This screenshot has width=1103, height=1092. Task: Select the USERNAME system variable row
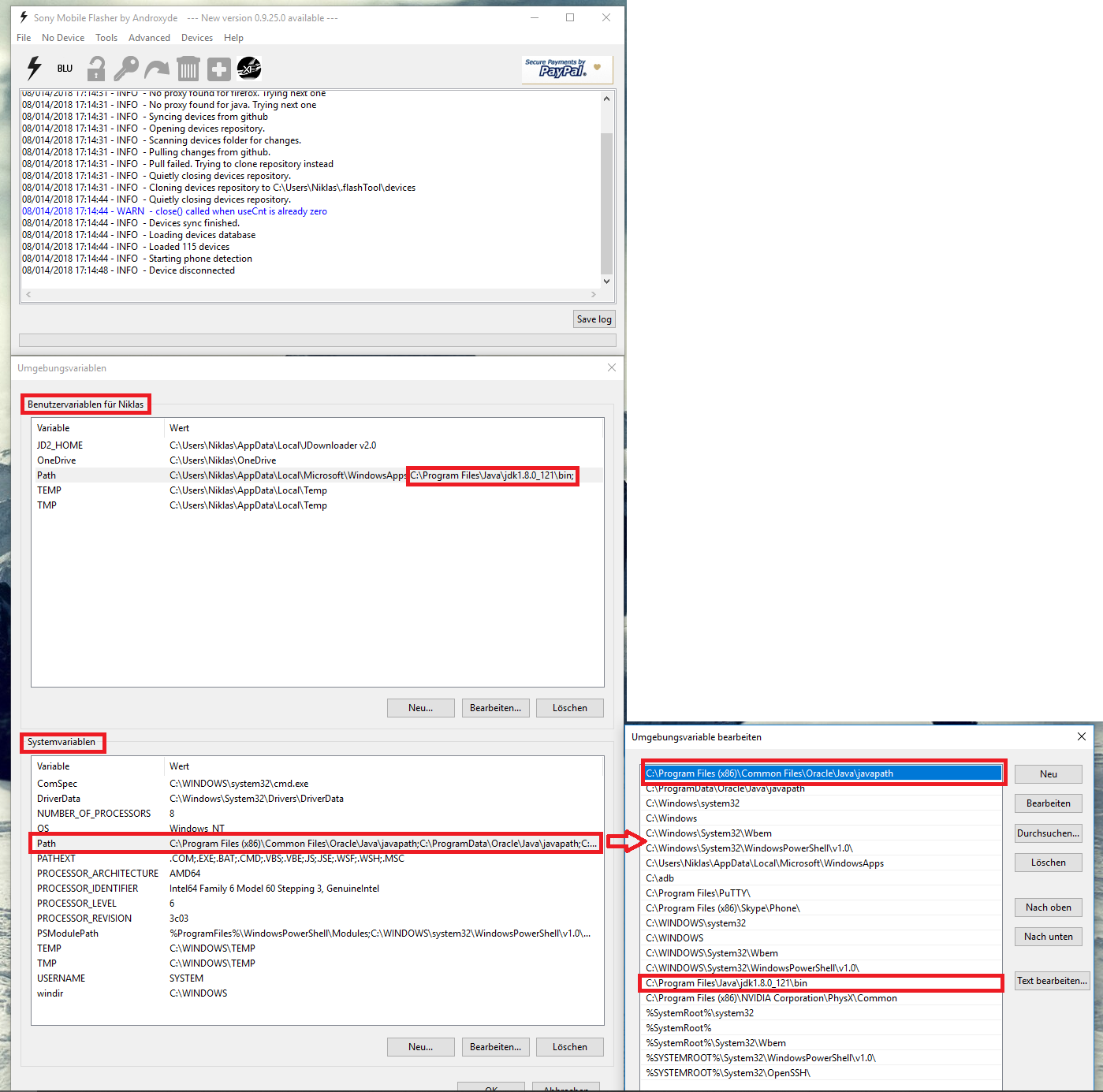click(x=317, y=978)
